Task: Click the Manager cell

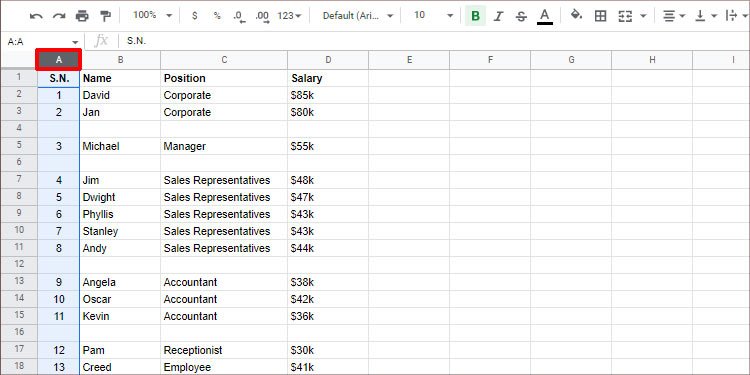Action: [x=224, y=146]
